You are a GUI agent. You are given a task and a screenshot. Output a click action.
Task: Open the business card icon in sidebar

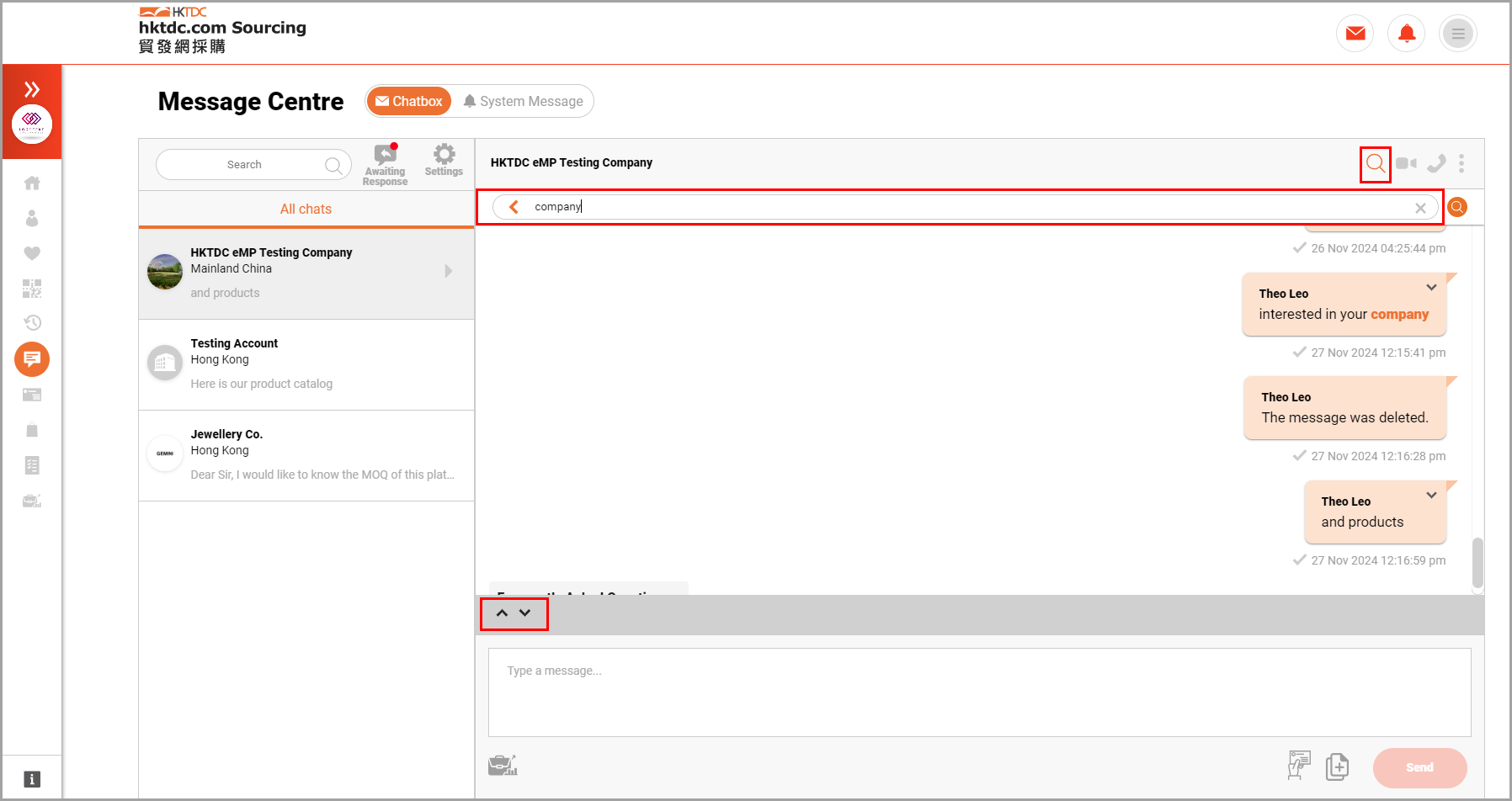[x=32, y=395]
